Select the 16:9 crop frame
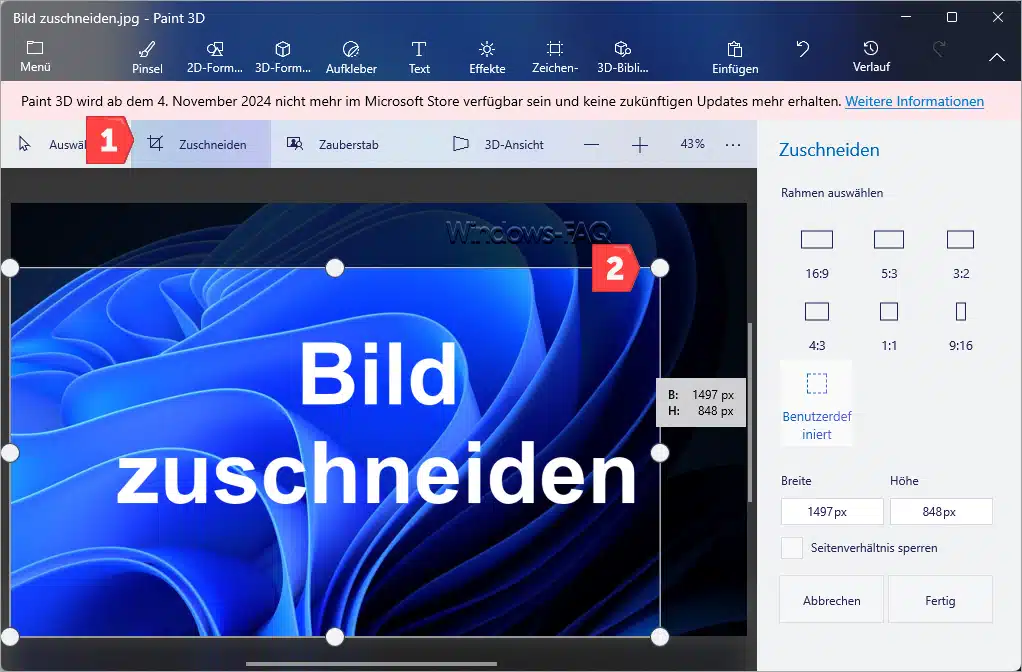The image size is (1022, 672). coord(817,254)
